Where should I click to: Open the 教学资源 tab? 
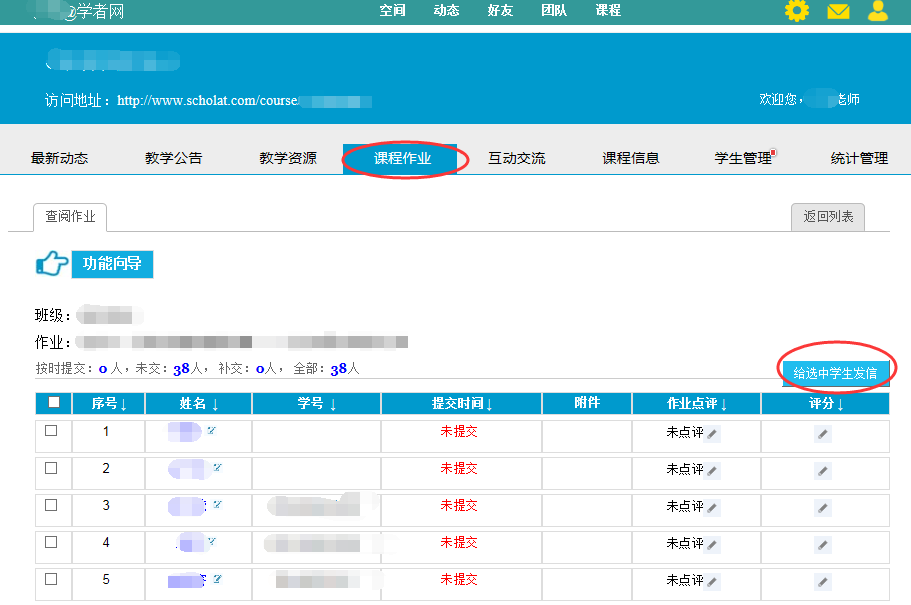pyautogui.click(x=288, y=158)
